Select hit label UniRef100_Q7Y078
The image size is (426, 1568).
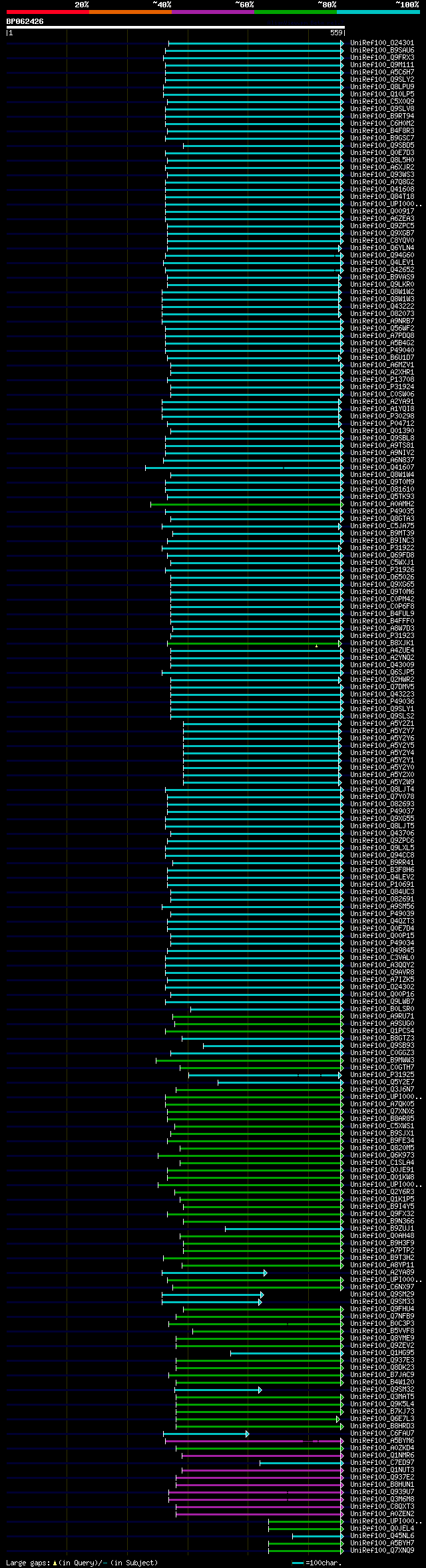(382, 797)
